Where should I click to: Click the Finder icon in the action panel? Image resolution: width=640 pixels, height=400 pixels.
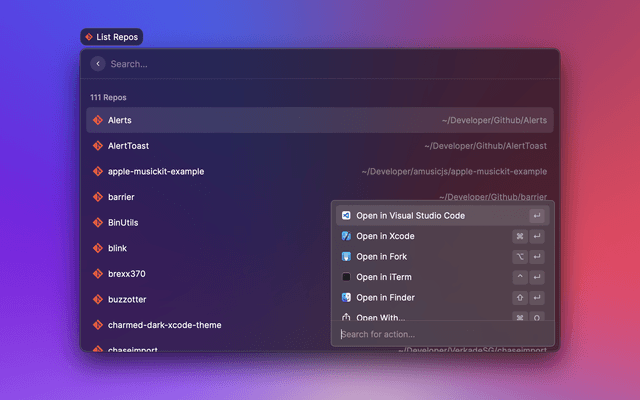(x=346, y=298)
